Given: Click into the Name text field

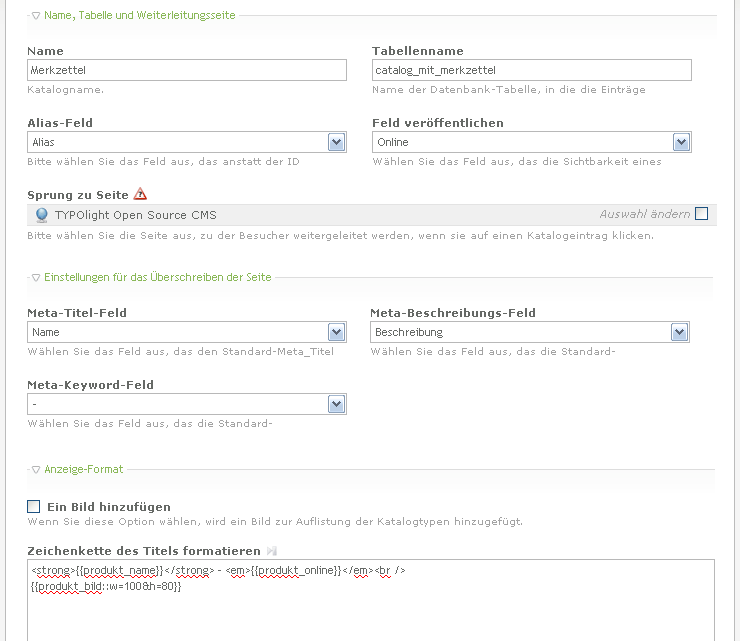Looking at the screenshot, I should pos(187,70).
